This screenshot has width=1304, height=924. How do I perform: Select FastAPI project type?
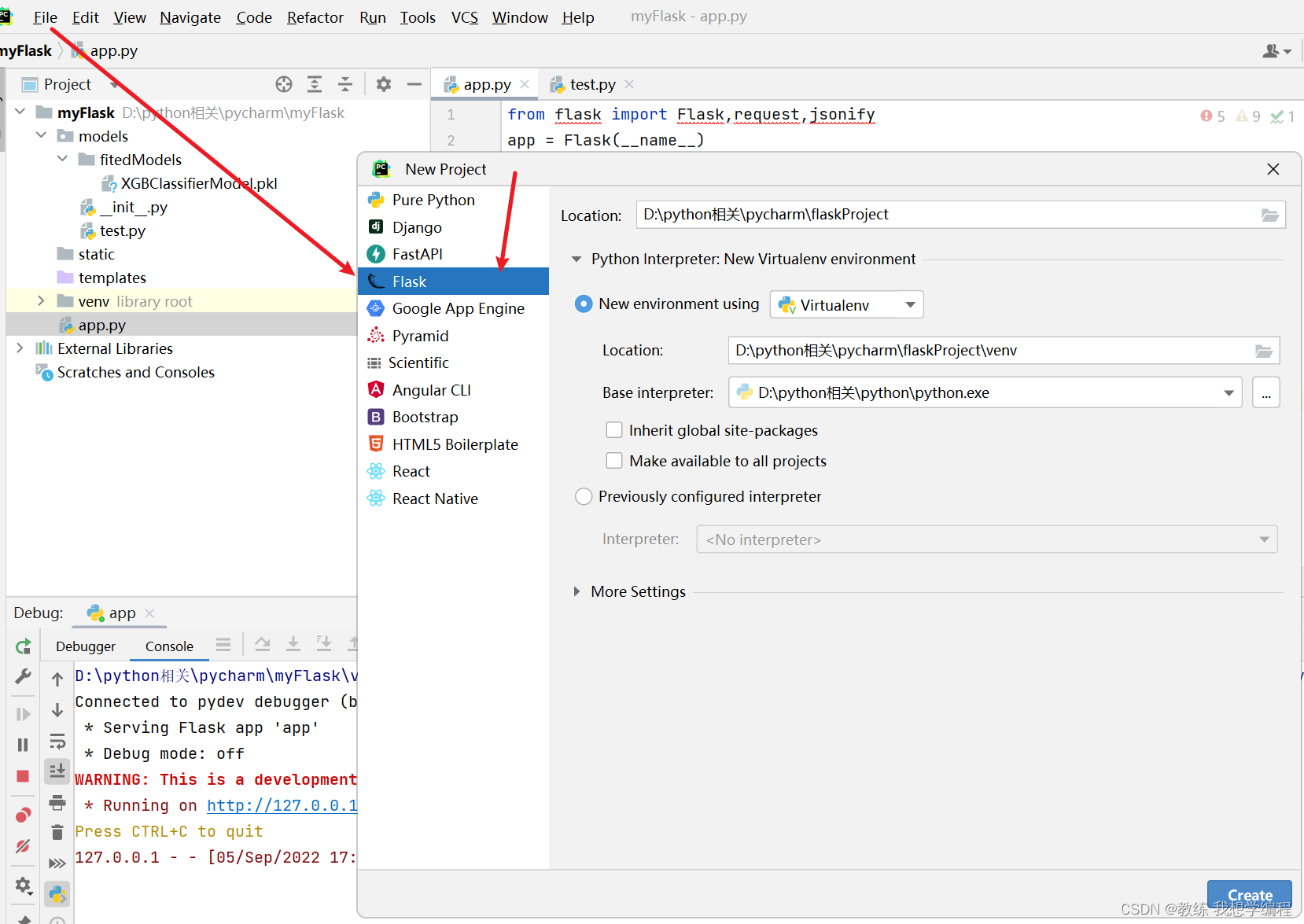pyautogui.click(x=453, y=254)
